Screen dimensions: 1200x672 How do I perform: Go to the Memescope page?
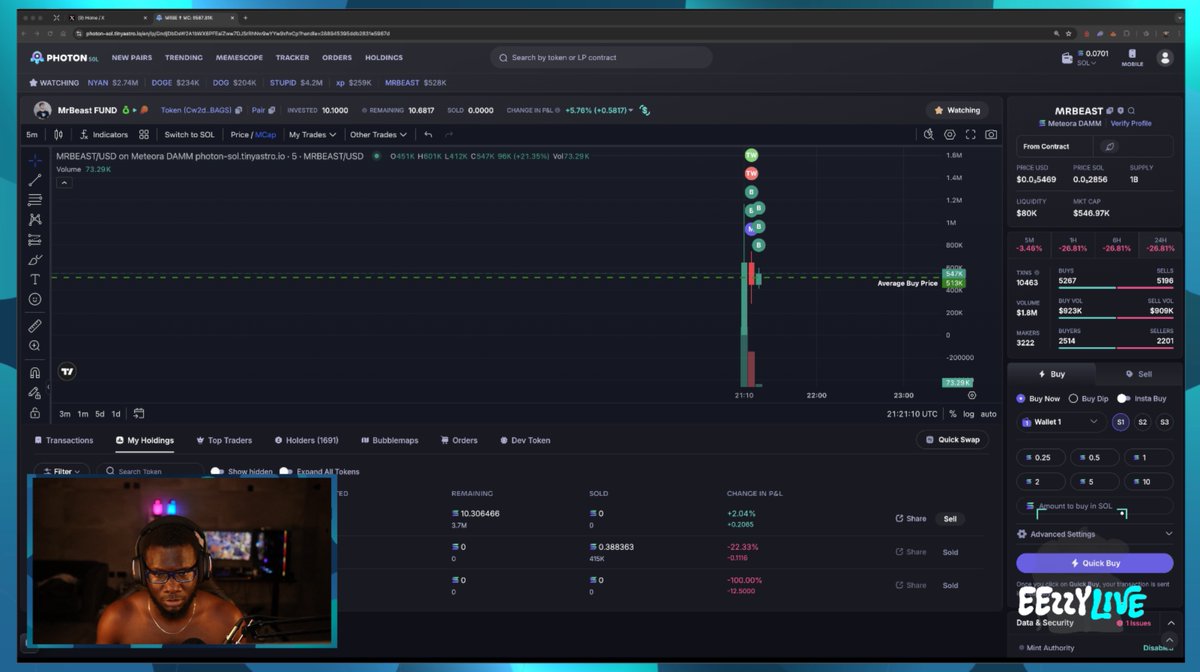click(x=239, y=58)
